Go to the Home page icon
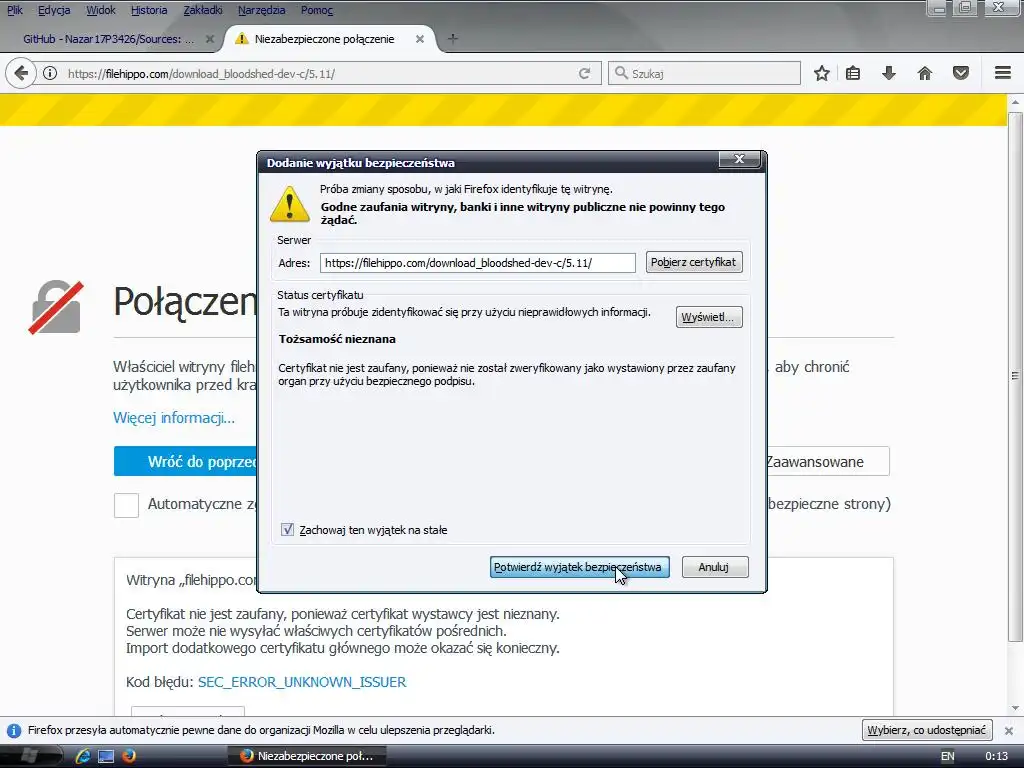Screen dimensions: 1024x768 [924, 73]
